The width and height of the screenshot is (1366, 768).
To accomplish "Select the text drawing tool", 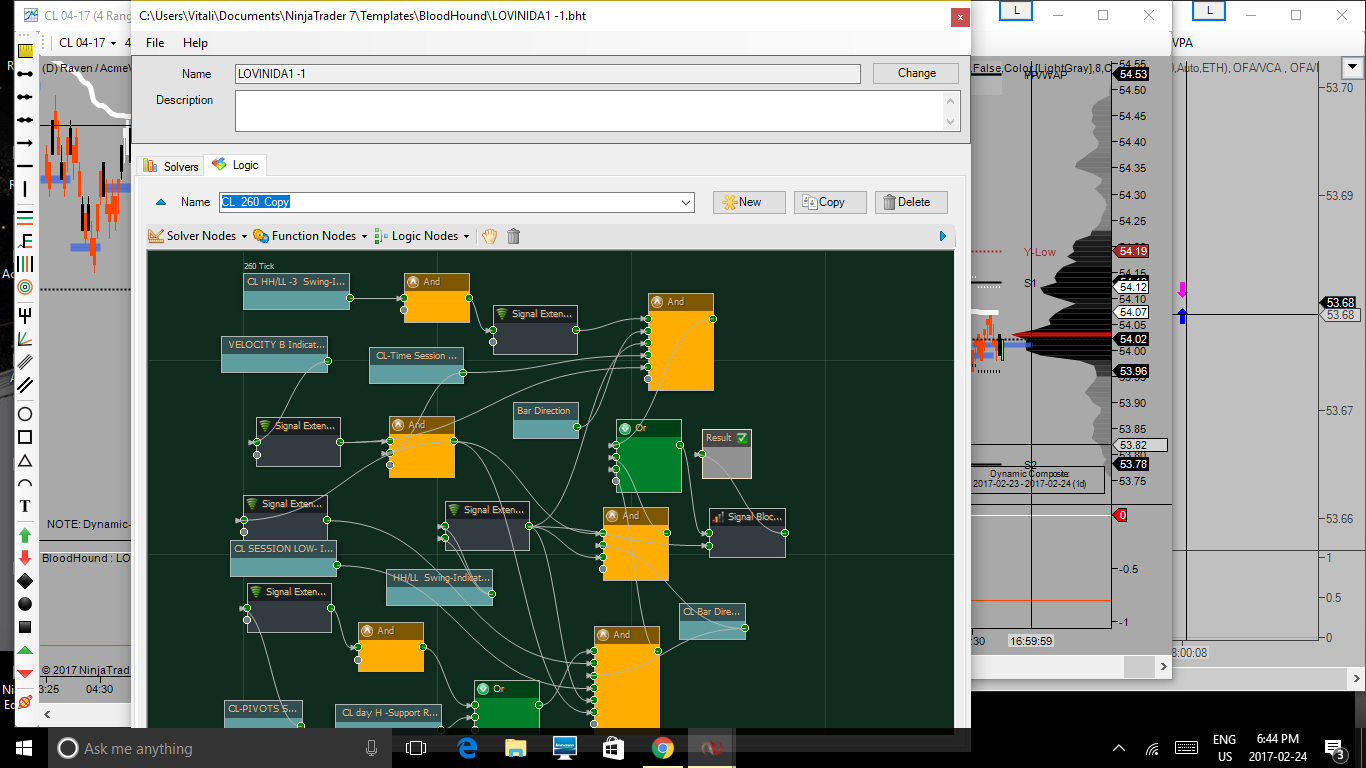I will pyautogui.click(x=25, y=506).
